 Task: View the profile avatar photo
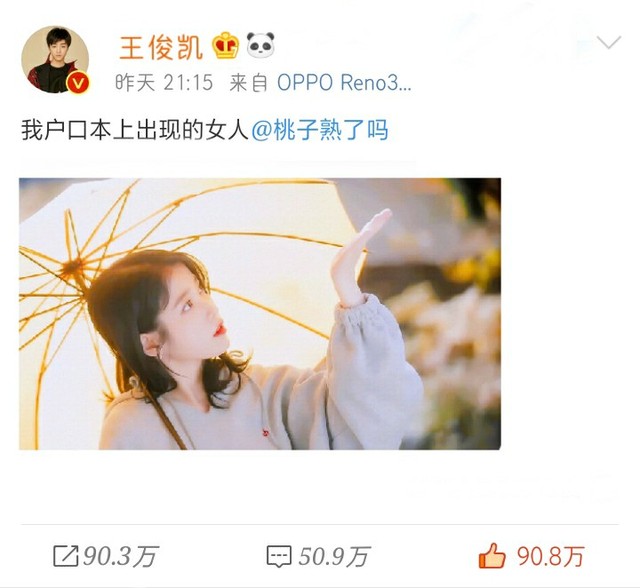[x=55, y=60]
